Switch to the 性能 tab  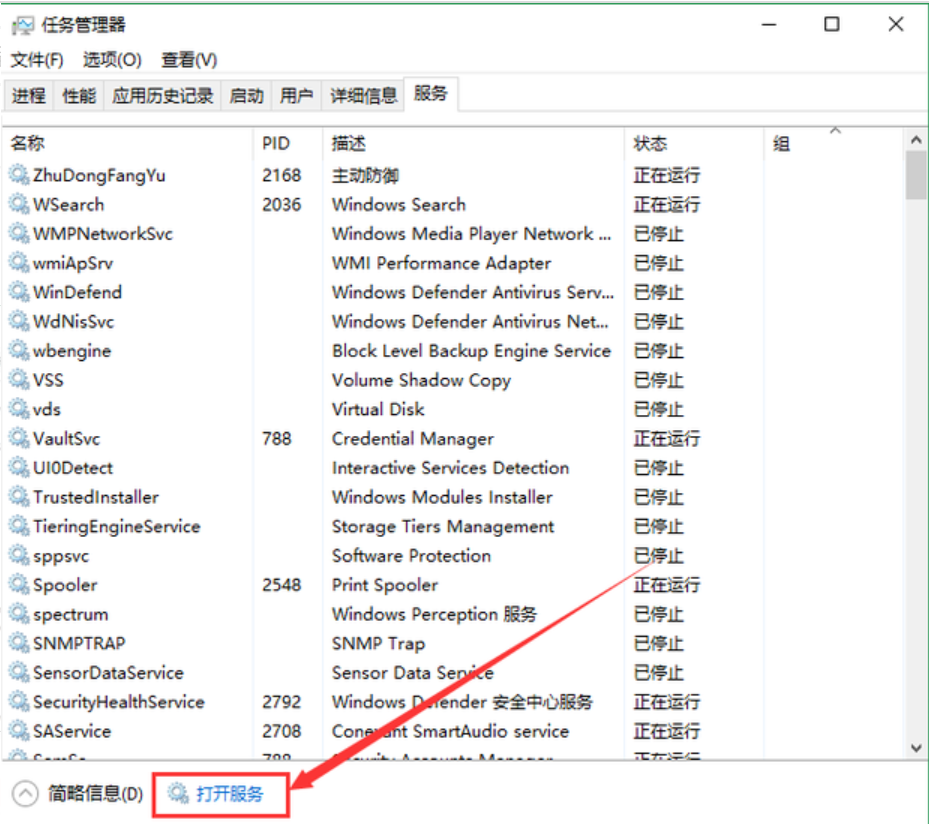tap(79, 96)
